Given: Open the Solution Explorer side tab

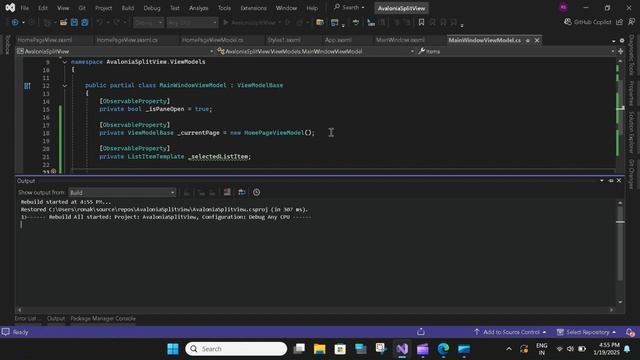Looking at the screenshot, I should pos(631,132).
